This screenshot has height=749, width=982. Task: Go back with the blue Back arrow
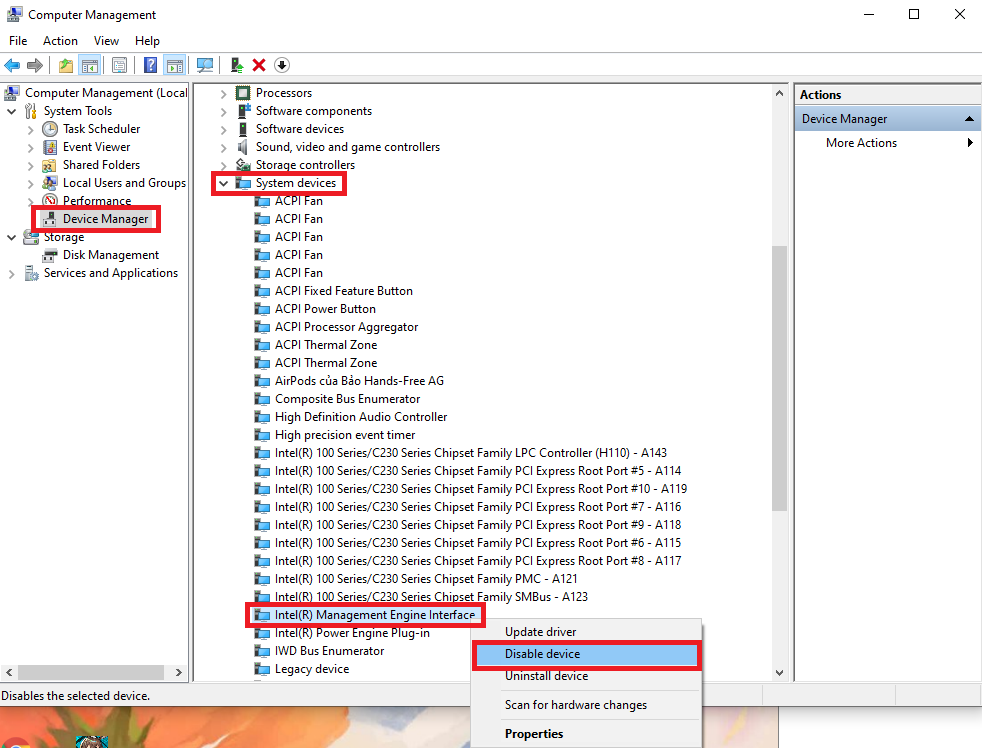click(12, 65)
